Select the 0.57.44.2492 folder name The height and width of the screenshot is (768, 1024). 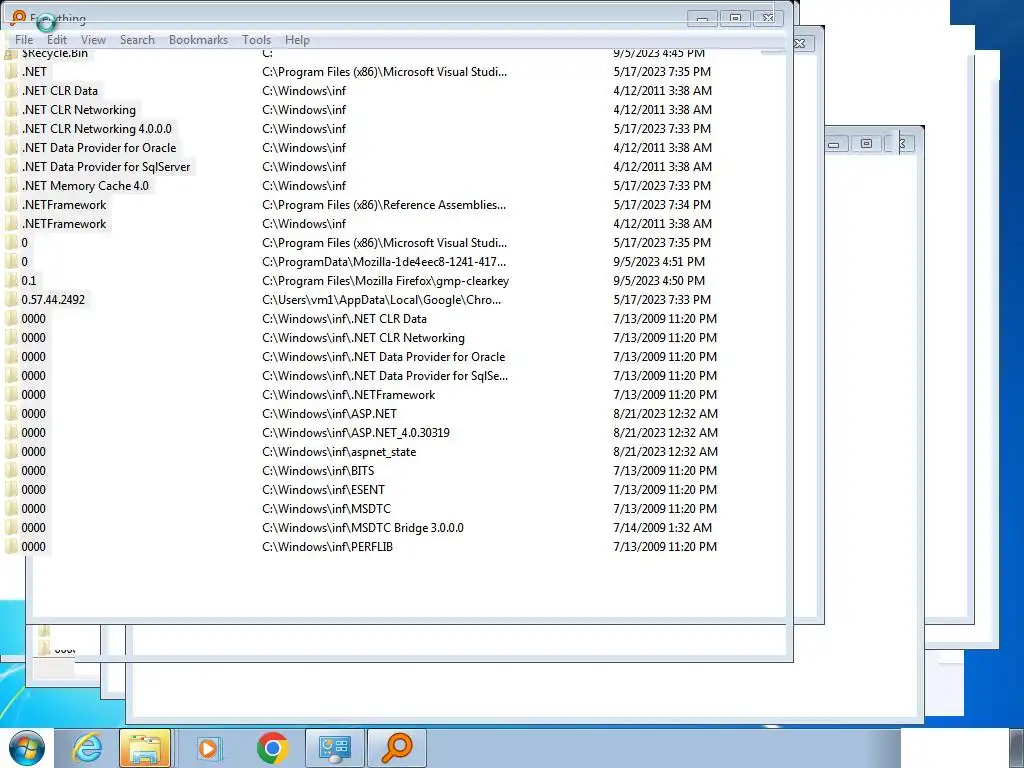pyautogui.click(x=53, y=300)
